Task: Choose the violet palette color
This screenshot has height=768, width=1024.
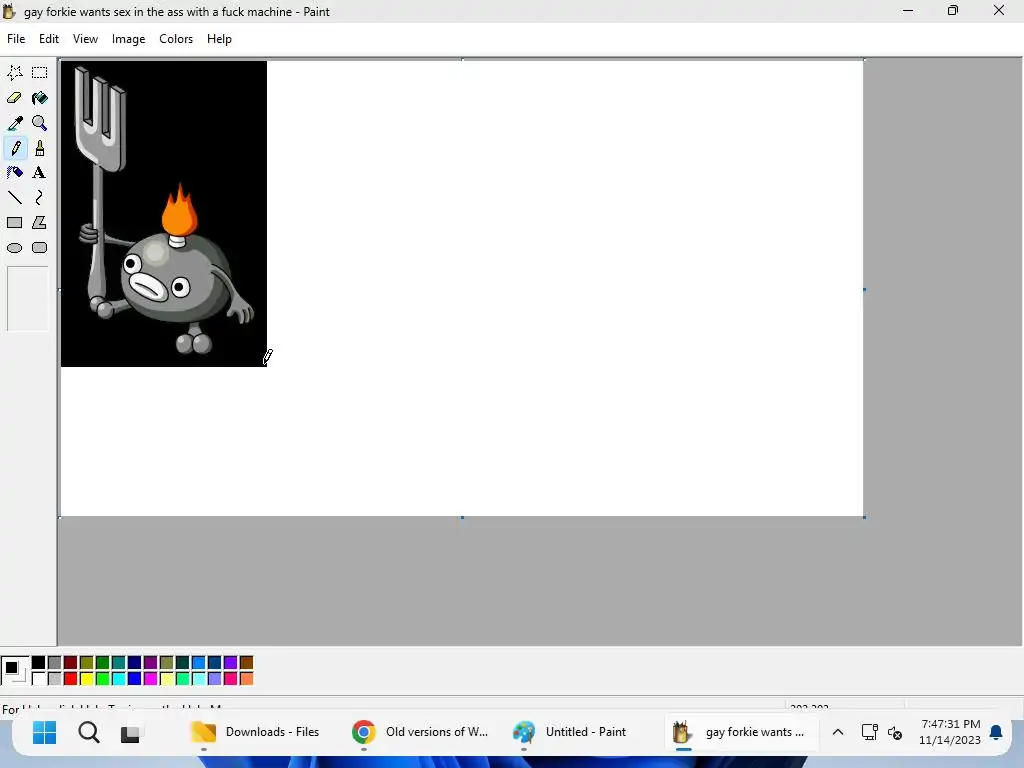Action: pyautogui.click(x=230, y=663)
